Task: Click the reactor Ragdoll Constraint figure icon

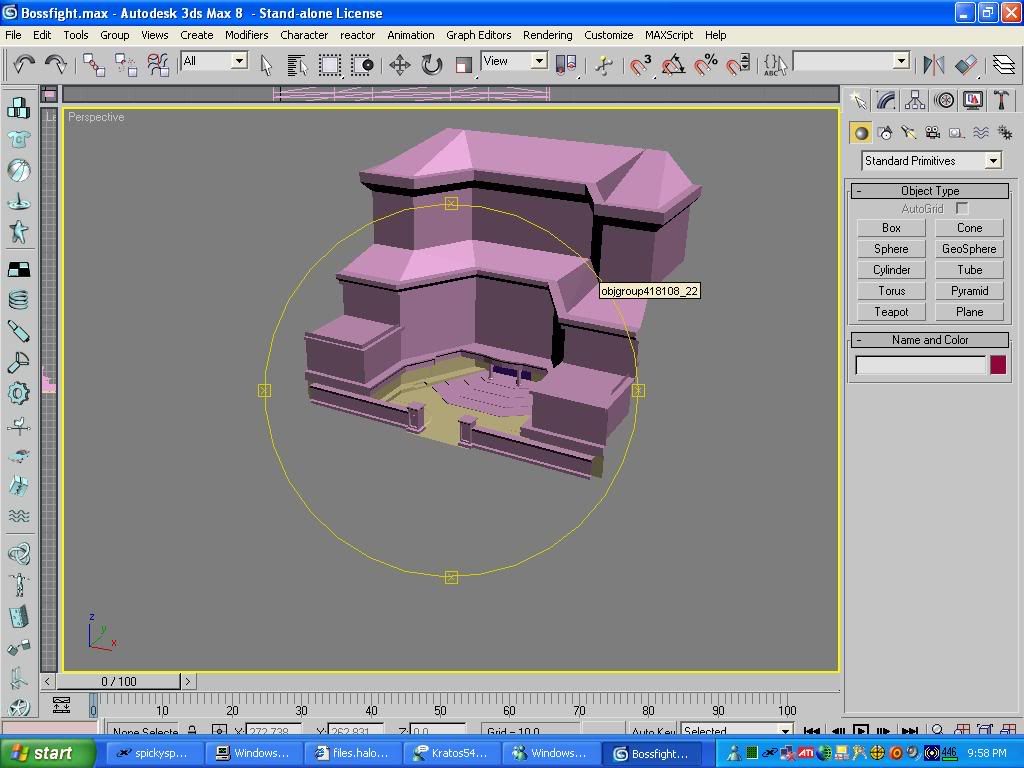Action: click(18, 584)
